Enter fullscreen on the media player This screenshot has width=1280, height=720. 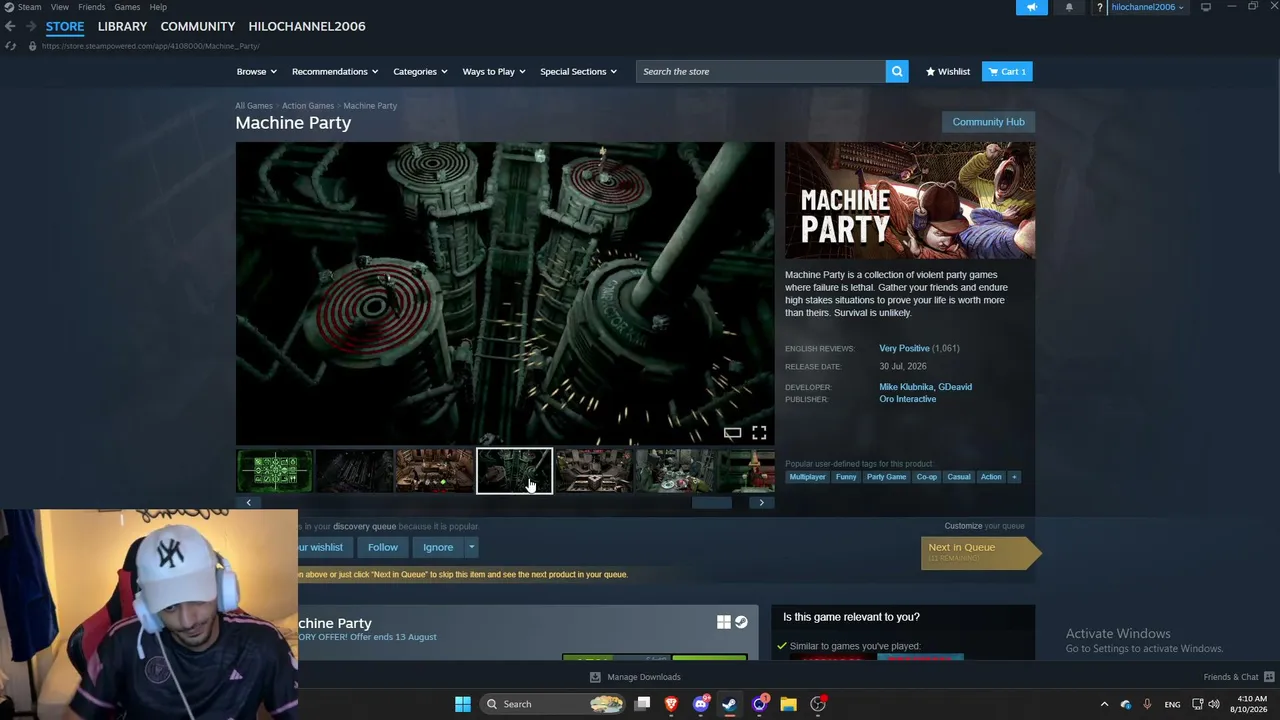tap(759, 433)
